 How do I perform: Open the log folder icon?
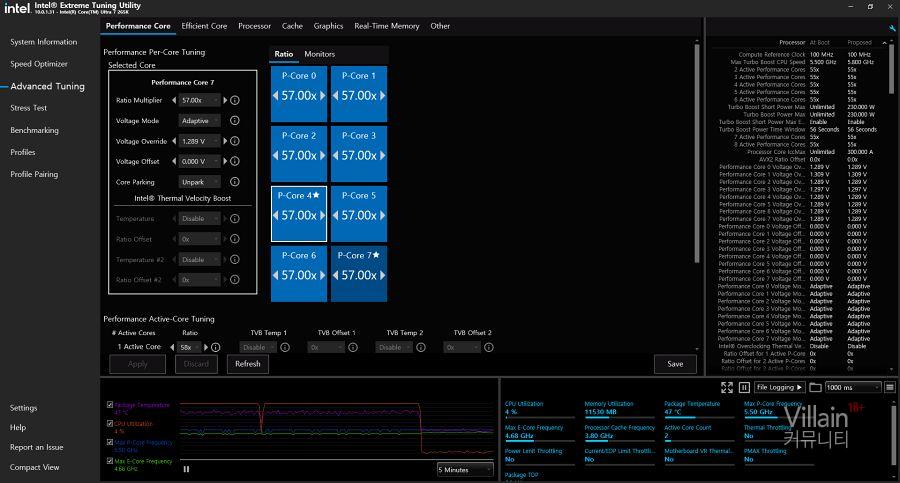(815, 387)
